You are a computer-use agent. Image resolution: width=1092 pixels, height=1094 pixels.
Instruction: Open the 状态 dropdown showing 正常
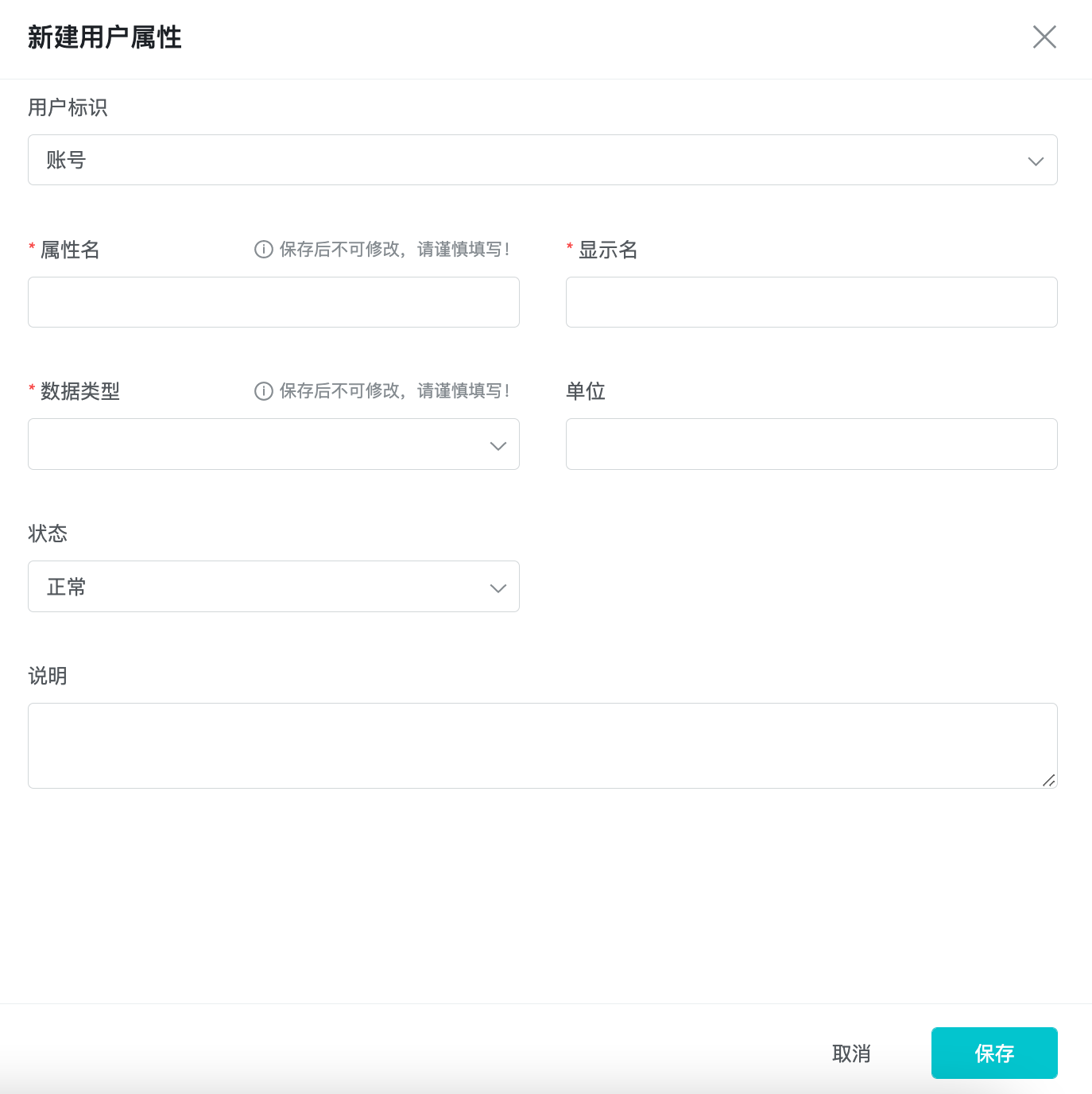pyautogui.click(x=273, y=586)
